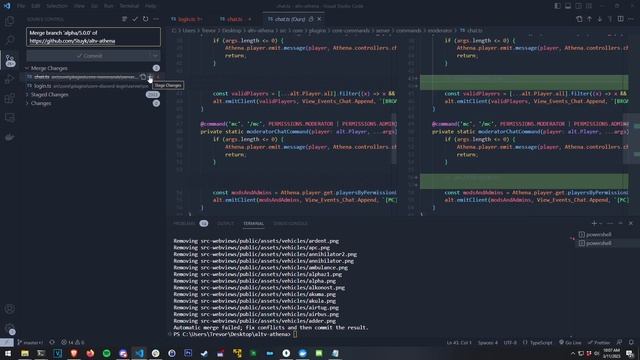This screenshot has width=640, height=360.
Task: Expand the Staged Changes section
Action: [27, 95]
